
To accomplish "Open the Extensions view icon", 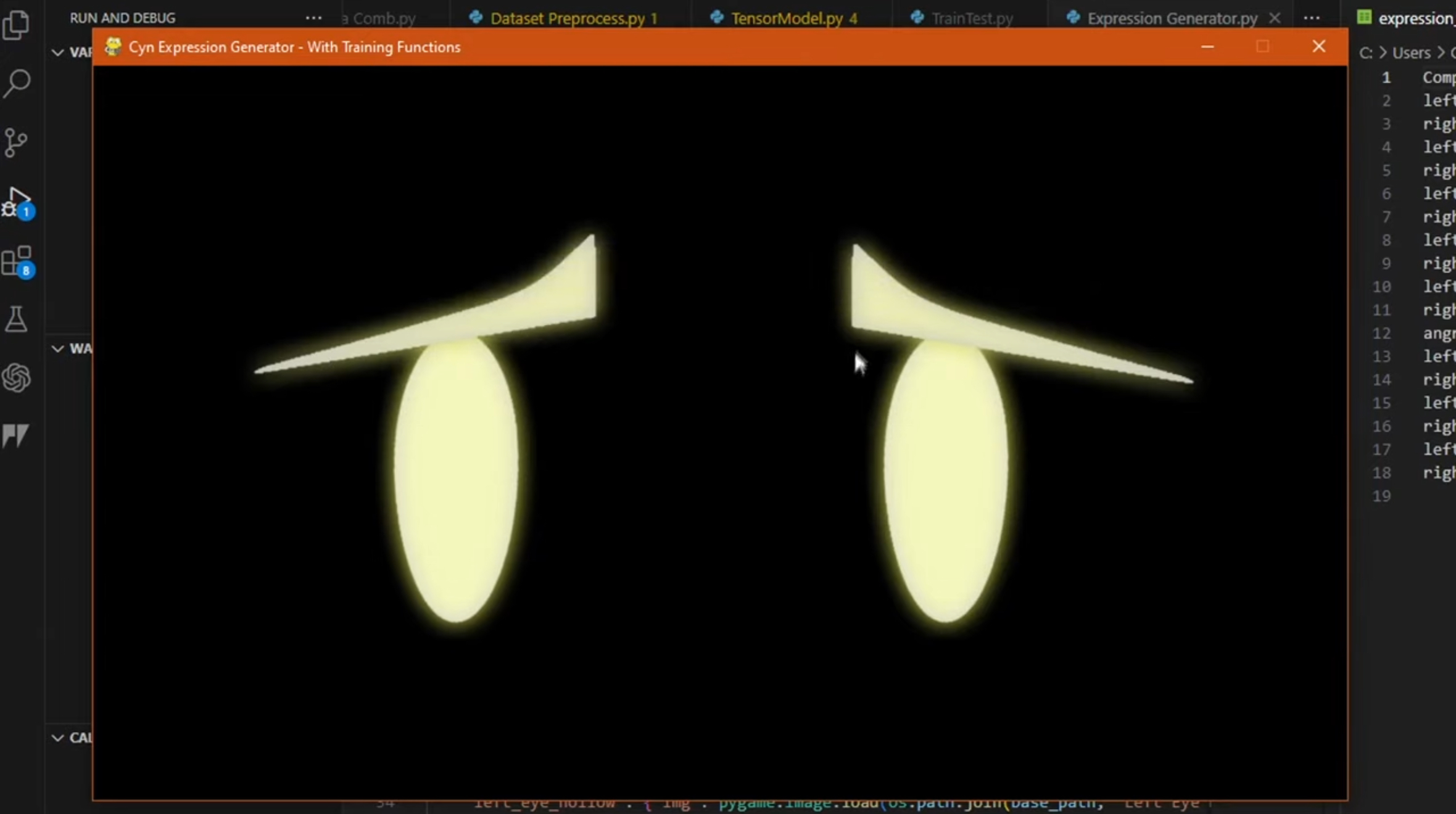I will point(17,261).
